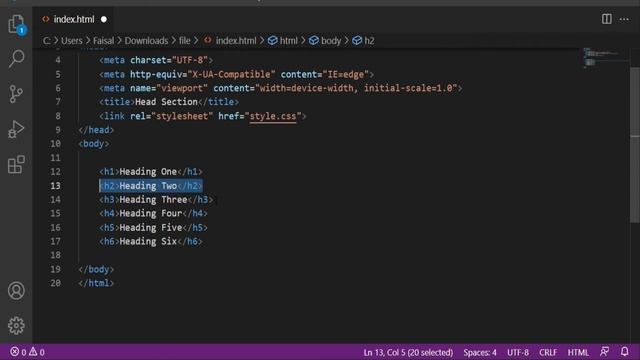
Task: Click the Spaces: 4 indentation setting
Action: [480, 352]
